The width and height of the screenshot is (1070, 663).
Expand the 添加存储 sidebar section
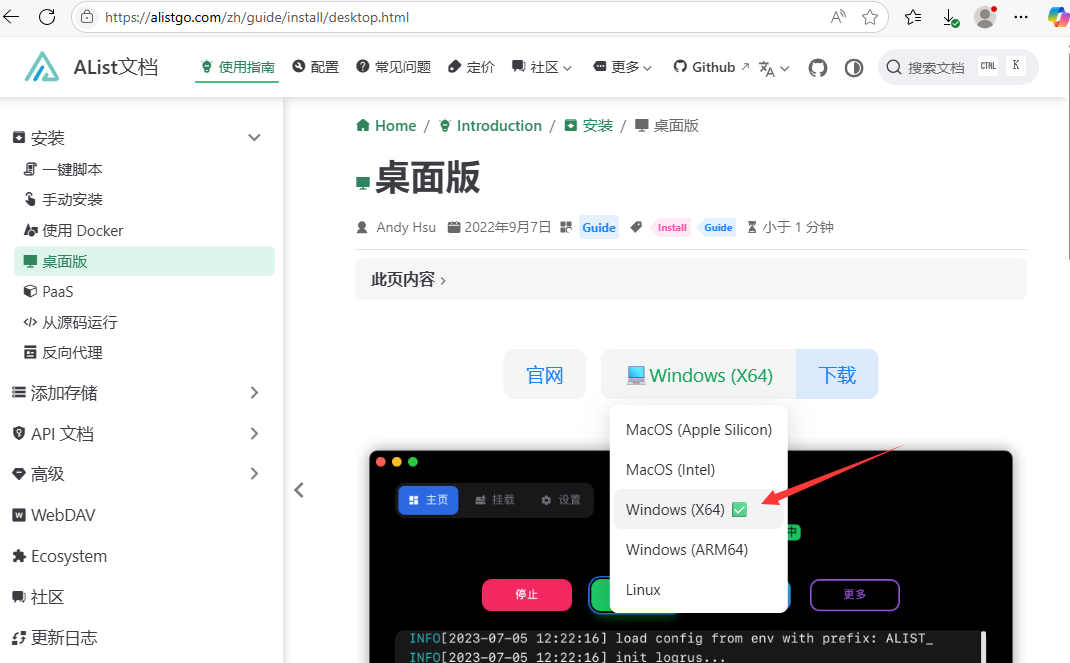point(137,393)
